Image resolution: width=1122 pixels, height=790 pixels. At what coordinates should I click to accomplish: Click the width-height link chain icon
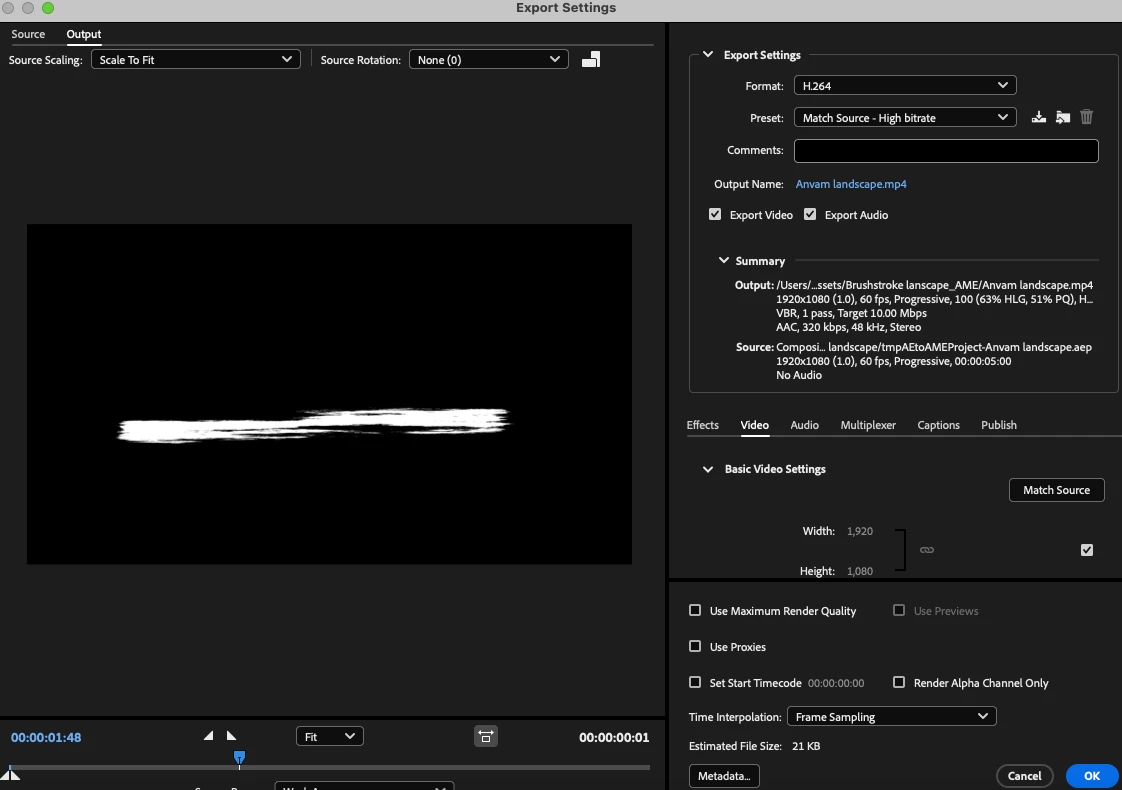coord(927,550)
